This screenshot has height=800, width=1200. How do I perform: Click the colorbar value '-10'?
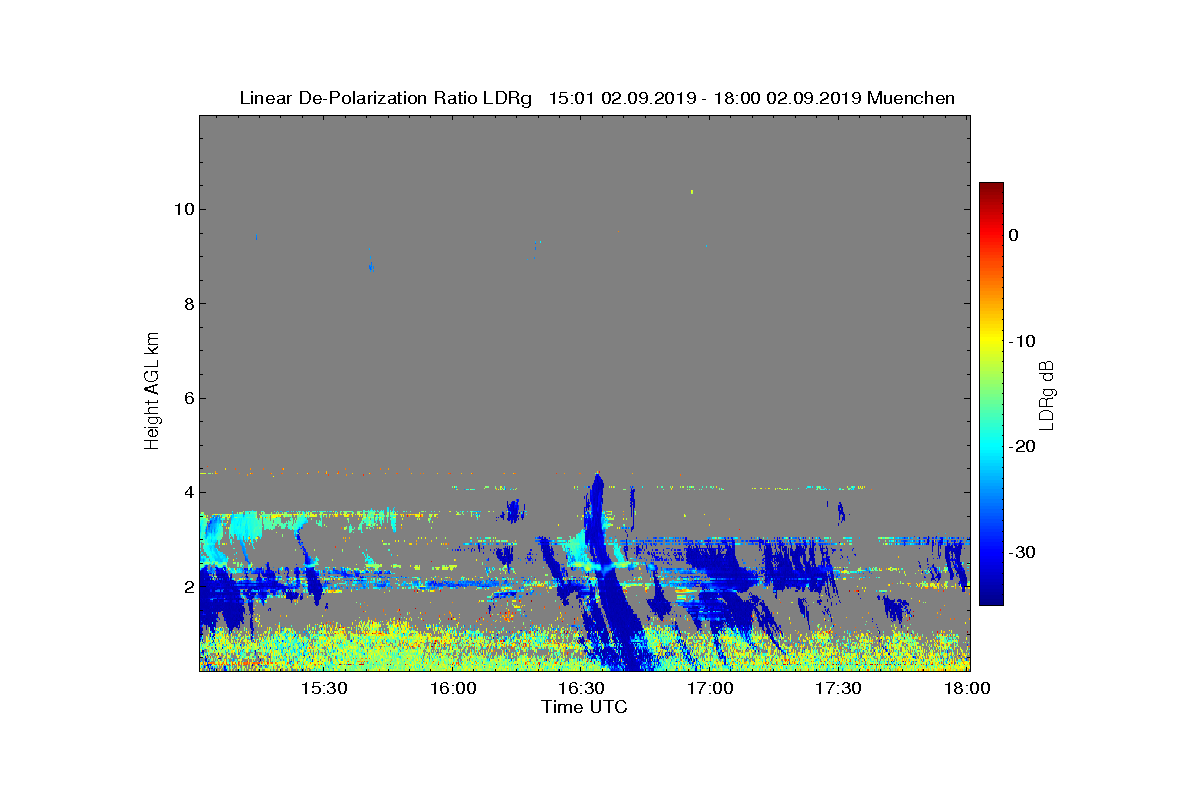tap(1022, 341)
